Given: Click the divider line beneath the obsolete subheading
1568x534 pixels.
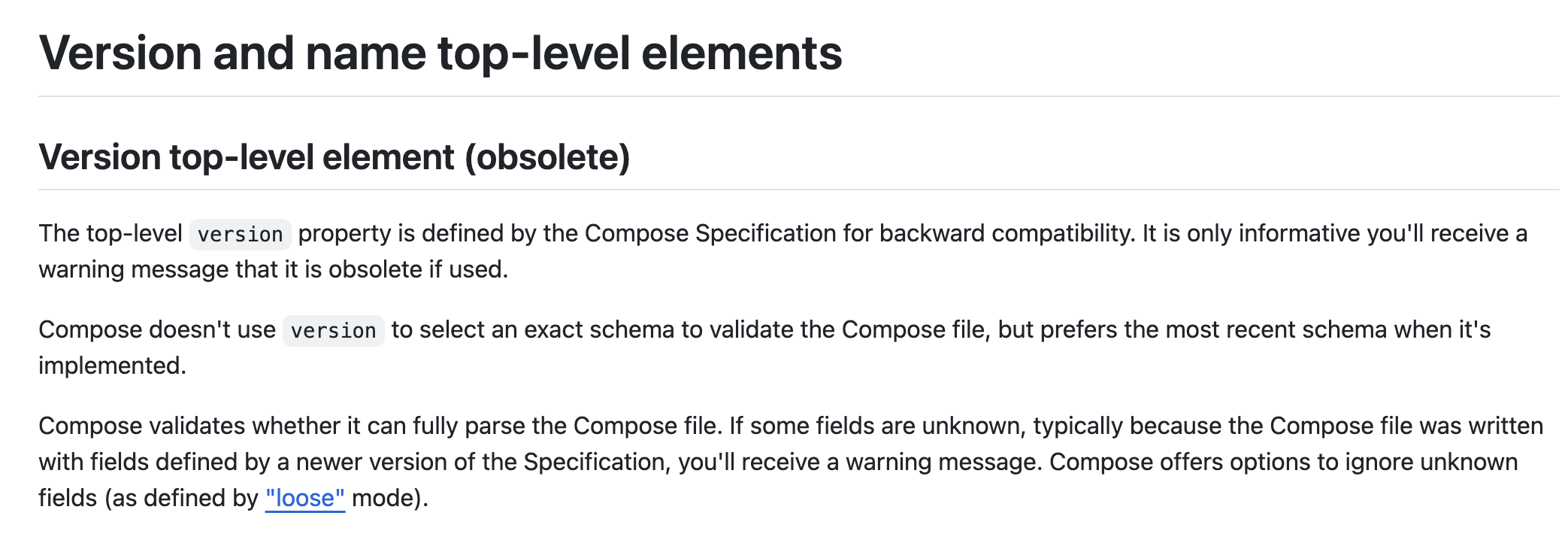Looking at the screenshot, I should coord(799,190).
